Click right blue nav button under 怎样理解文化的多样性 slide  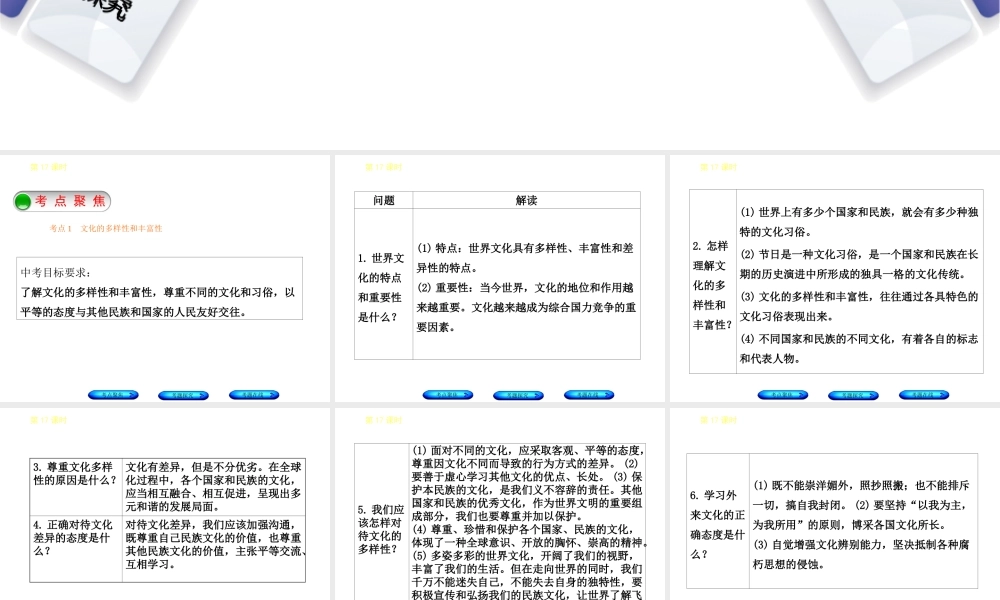(924, 395)
